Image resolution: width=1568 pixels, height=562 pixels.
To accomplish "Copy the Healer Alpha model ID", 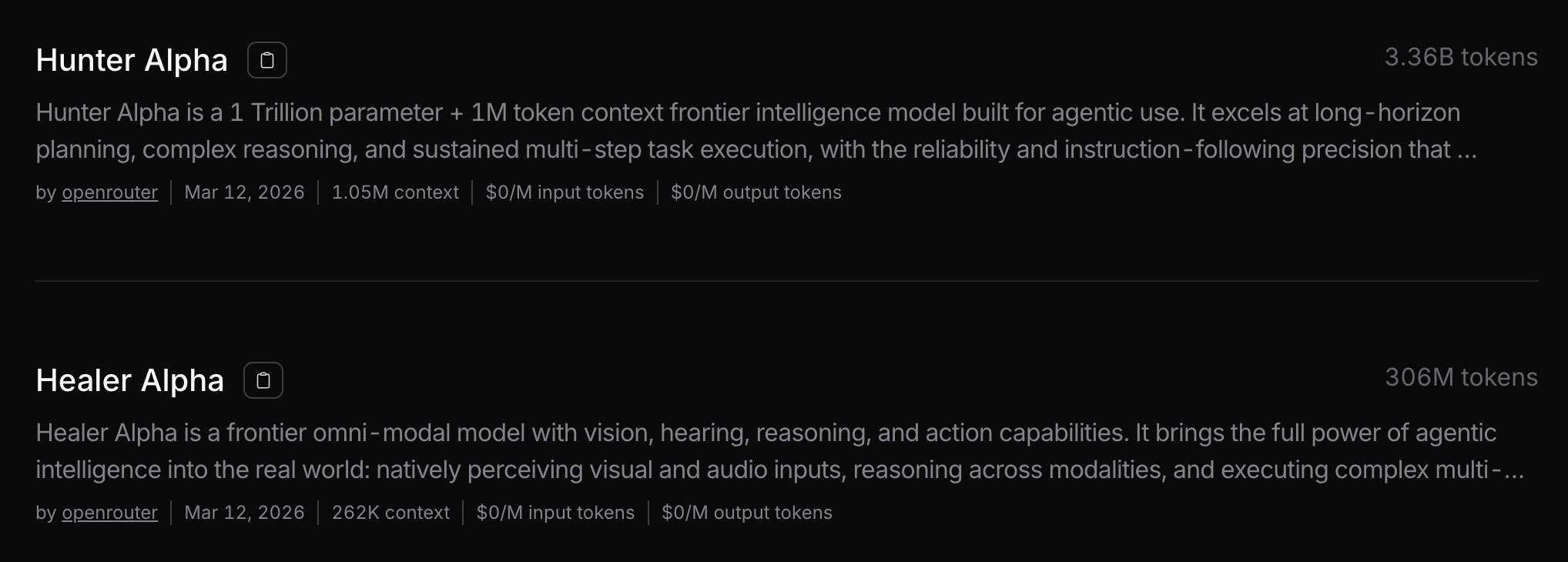I will coord(263,380).
